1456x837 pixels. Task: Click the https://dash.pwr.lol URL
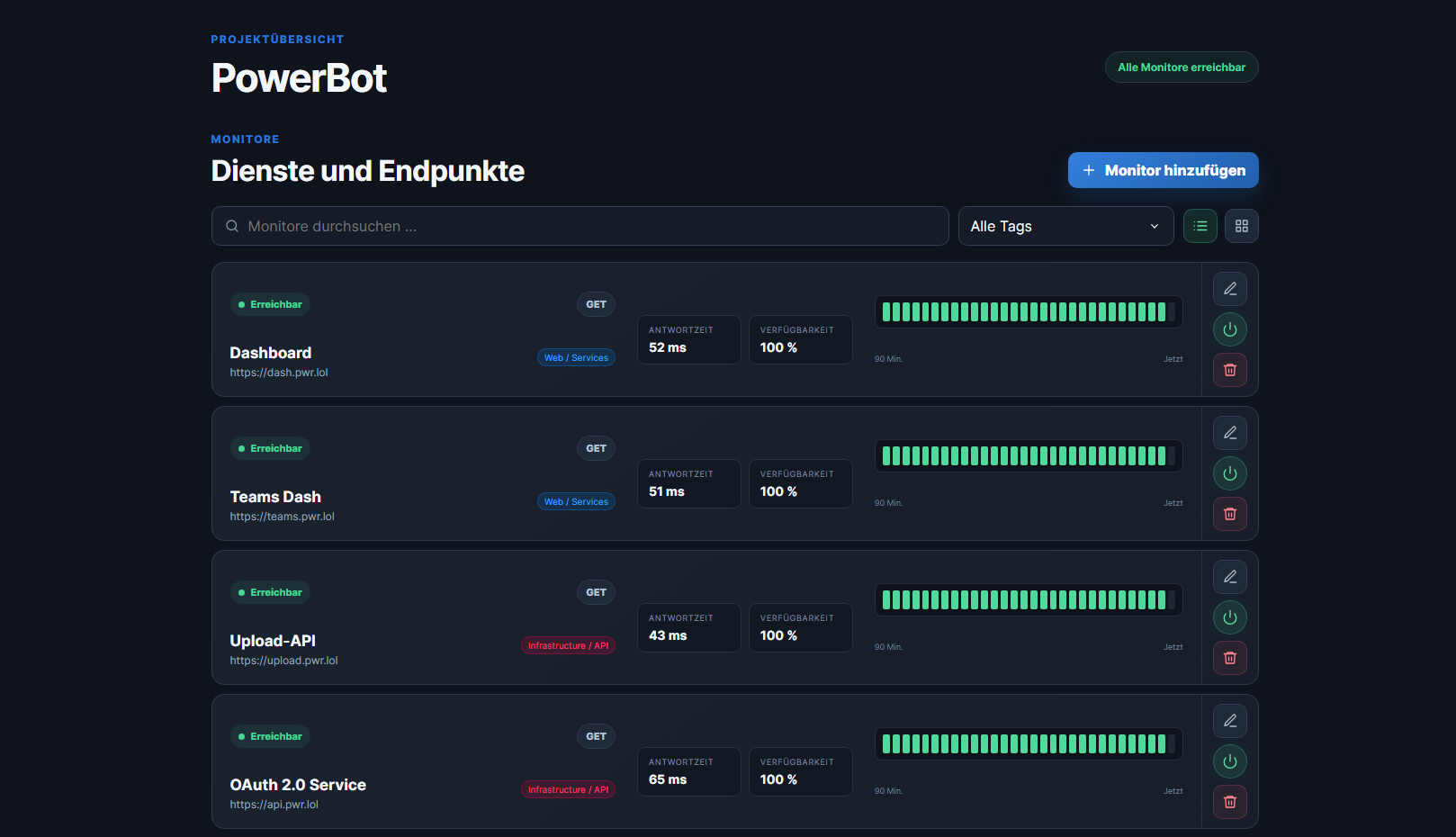[279, 373]
